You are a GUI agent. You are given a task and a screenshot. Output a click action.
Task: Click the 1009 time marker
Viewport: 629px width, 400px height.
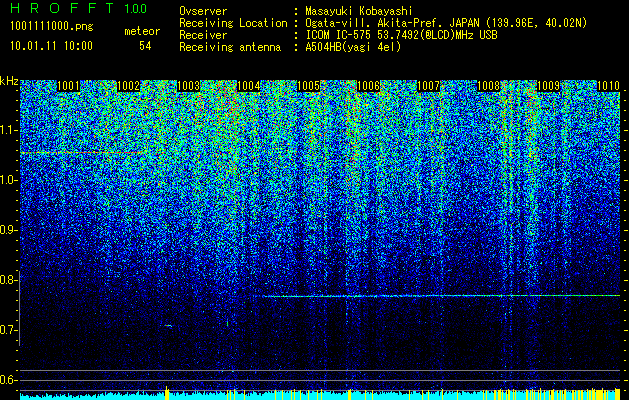tap(548, 86)
